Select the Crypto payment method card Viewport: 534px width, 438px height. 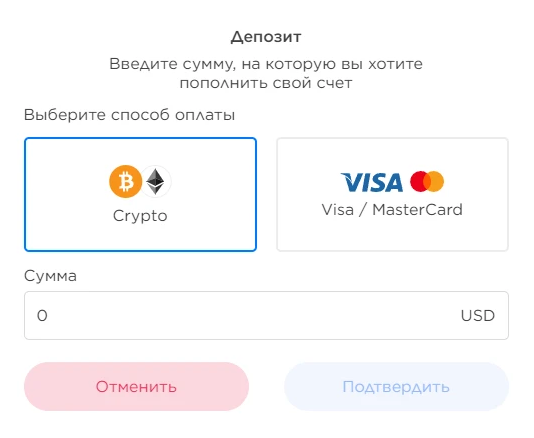click(140, 194)
